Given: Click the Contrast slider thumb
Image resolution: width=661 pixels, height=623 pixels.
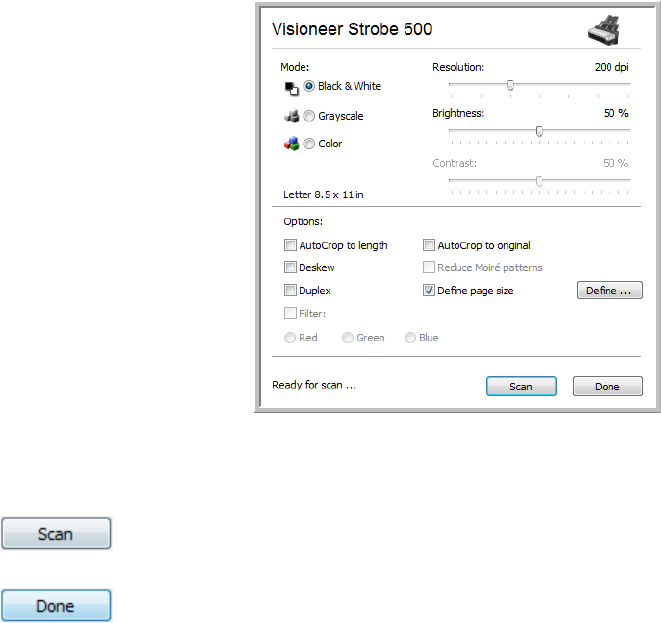Looking at the screenshot, I should point(539,181).
